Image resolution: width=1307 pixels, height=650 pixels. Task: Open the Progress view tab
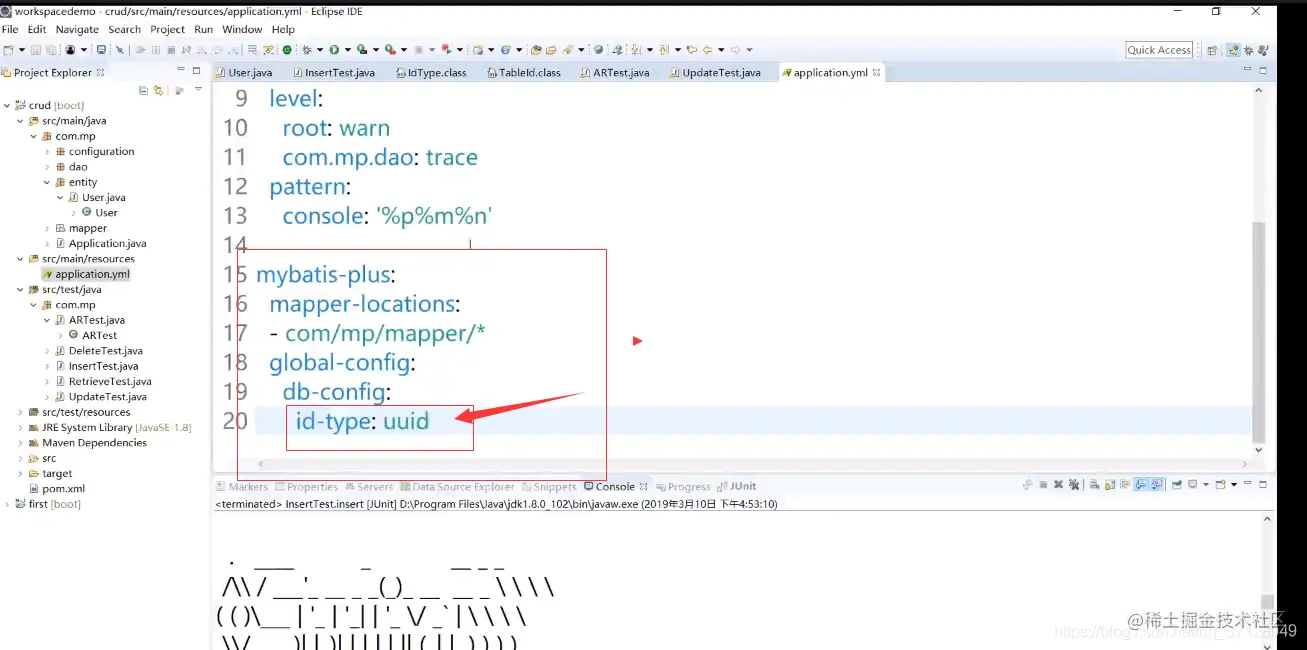click(x=682, y=487)
